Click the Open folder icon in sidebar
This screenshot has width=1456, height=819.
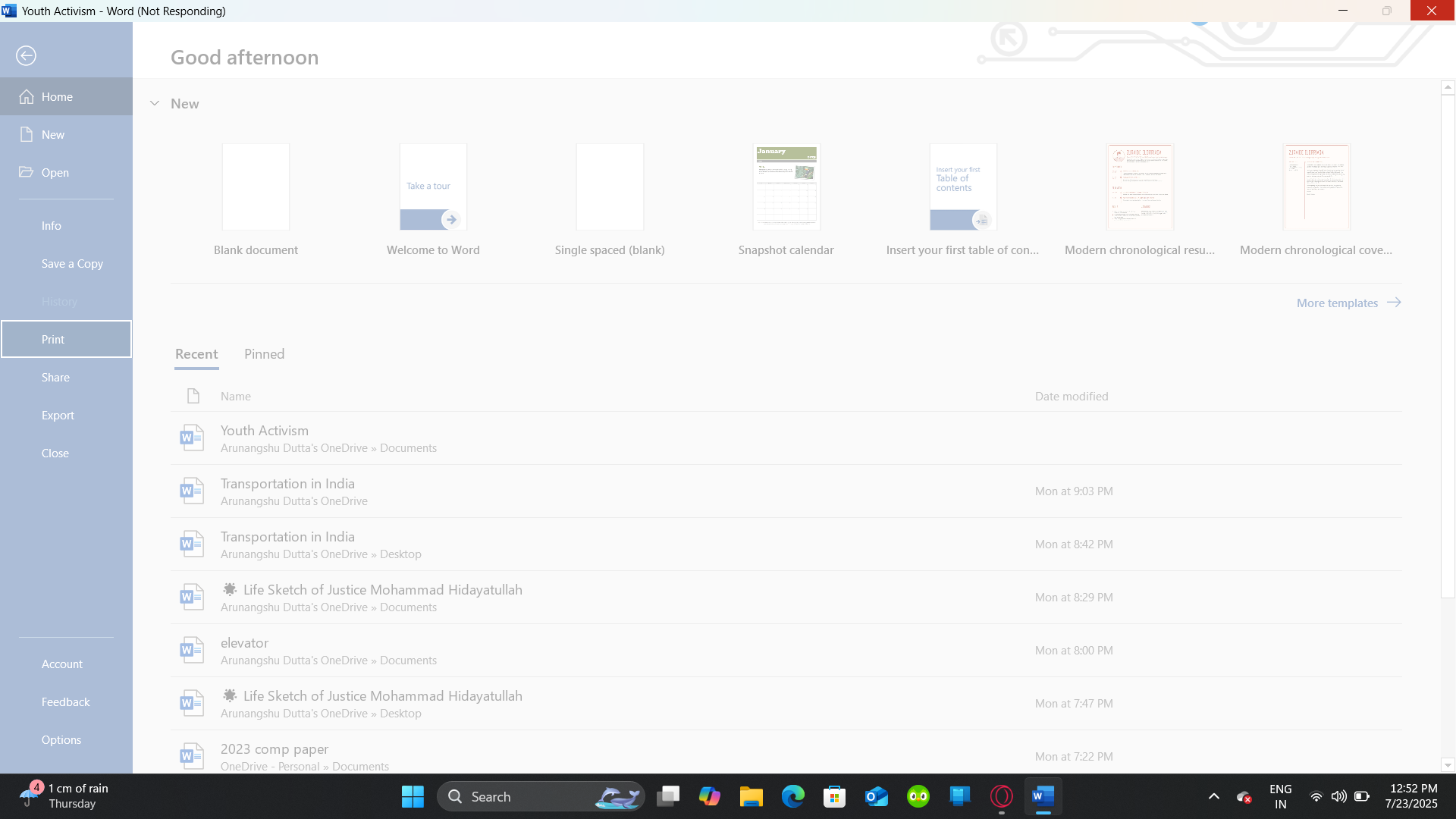tap(27, 172)
